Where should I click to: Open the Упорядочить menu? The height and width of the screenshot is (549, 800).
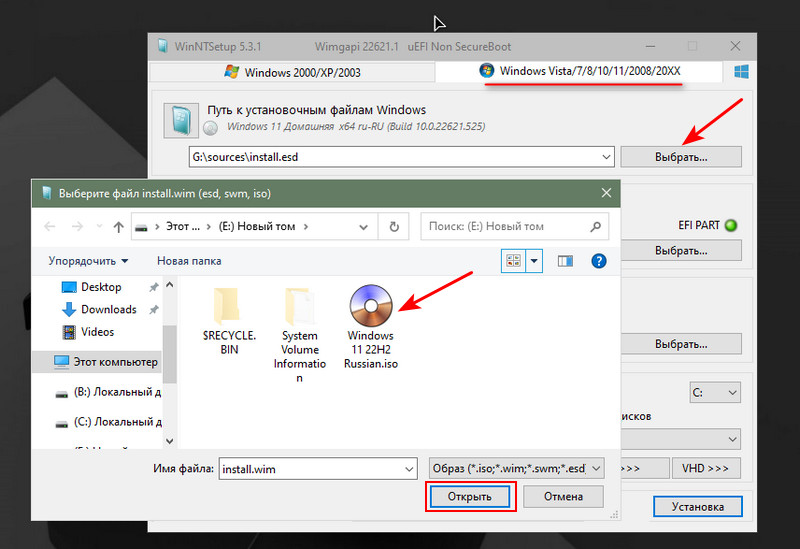88,261
